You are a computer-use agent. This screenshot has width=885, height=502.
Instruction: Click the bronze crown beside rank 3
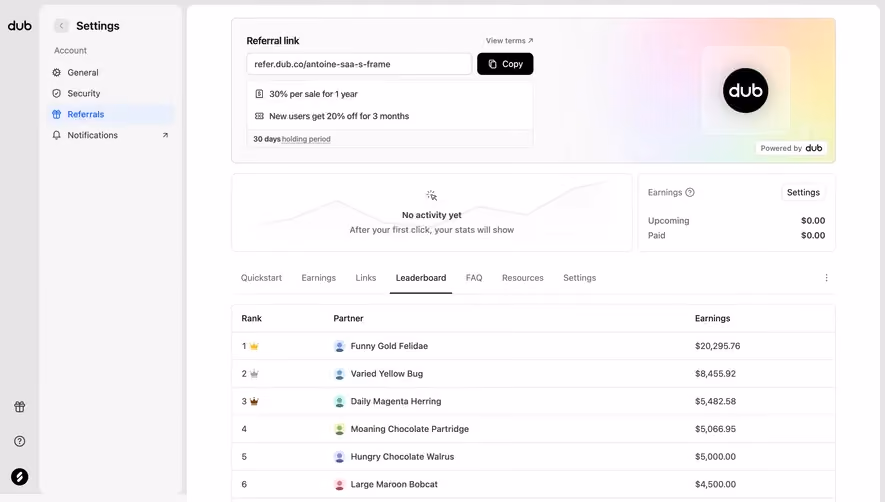[x=254, y=401]
